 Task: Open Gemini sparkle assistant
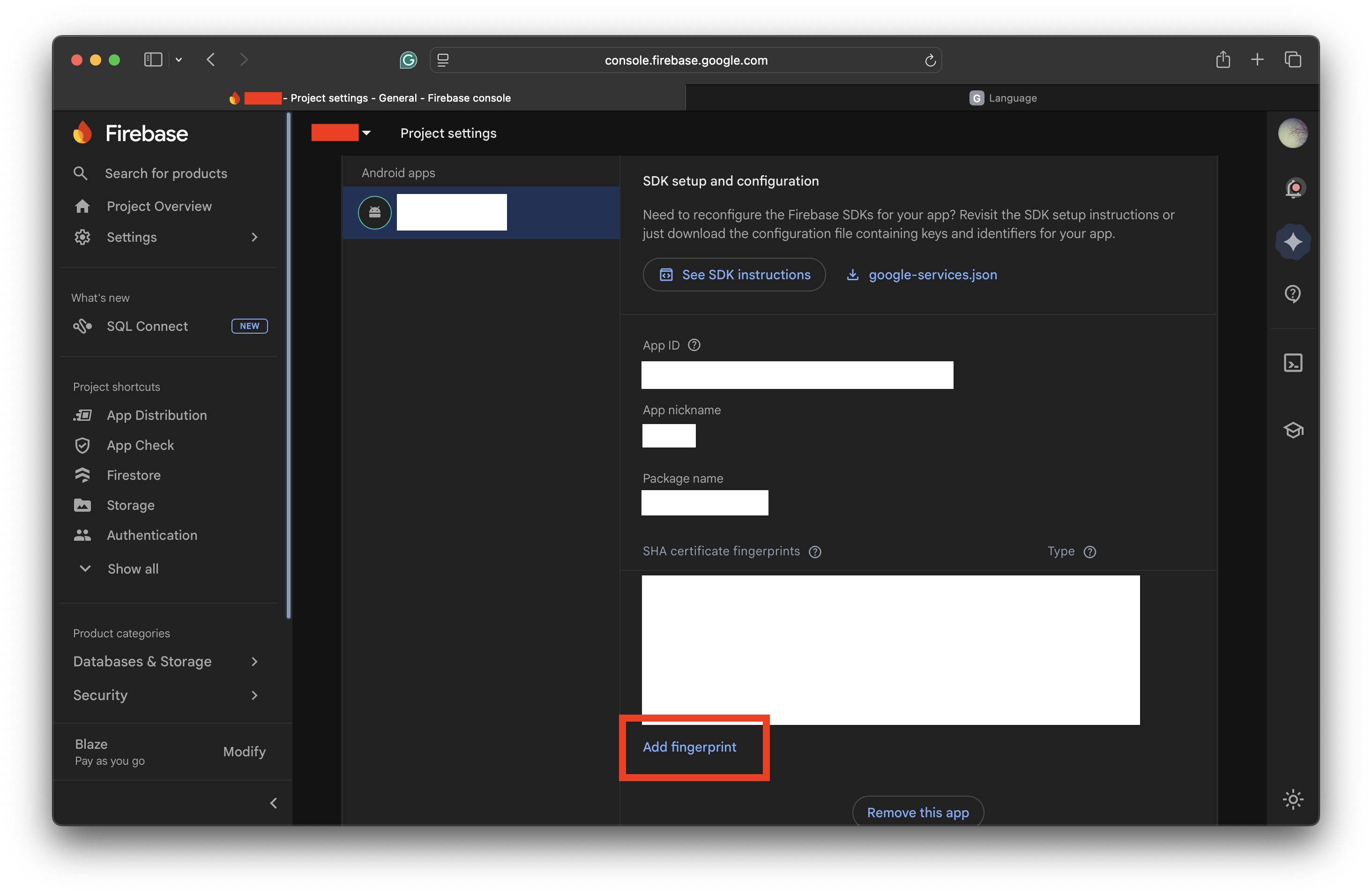pos(1293,241)
